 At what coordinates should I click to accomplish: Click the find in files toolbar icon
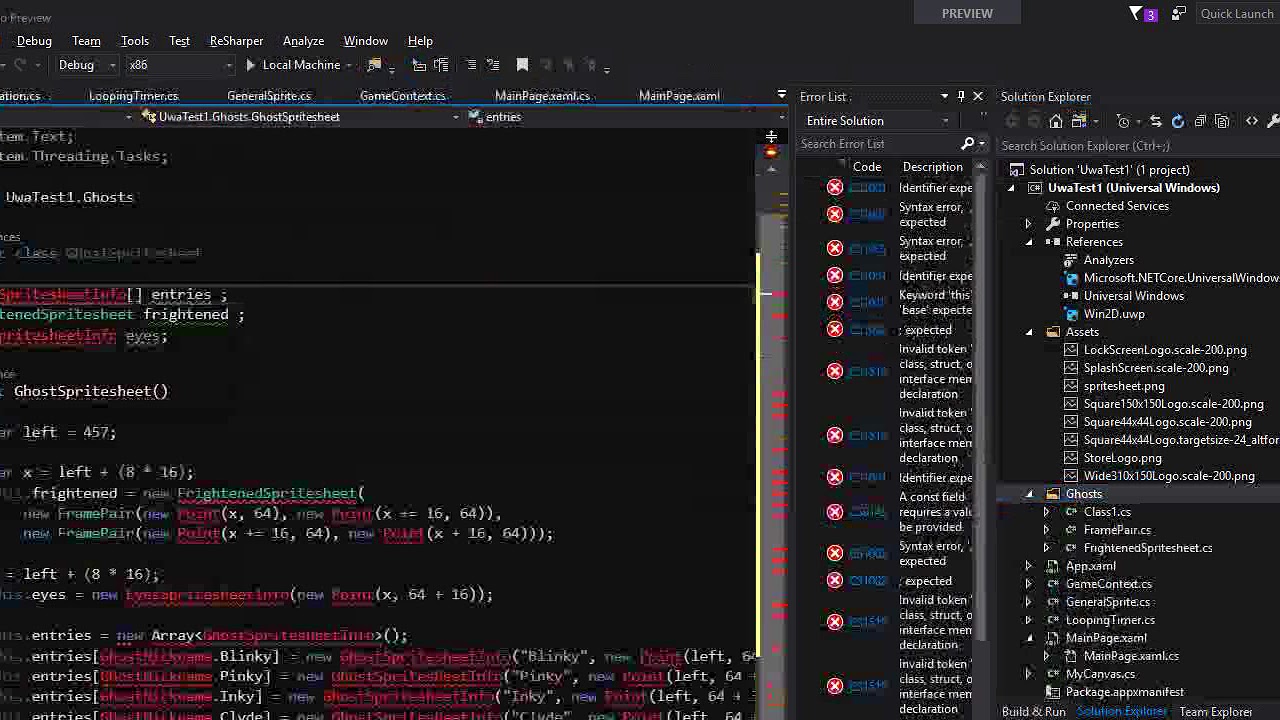pos(375,65)
